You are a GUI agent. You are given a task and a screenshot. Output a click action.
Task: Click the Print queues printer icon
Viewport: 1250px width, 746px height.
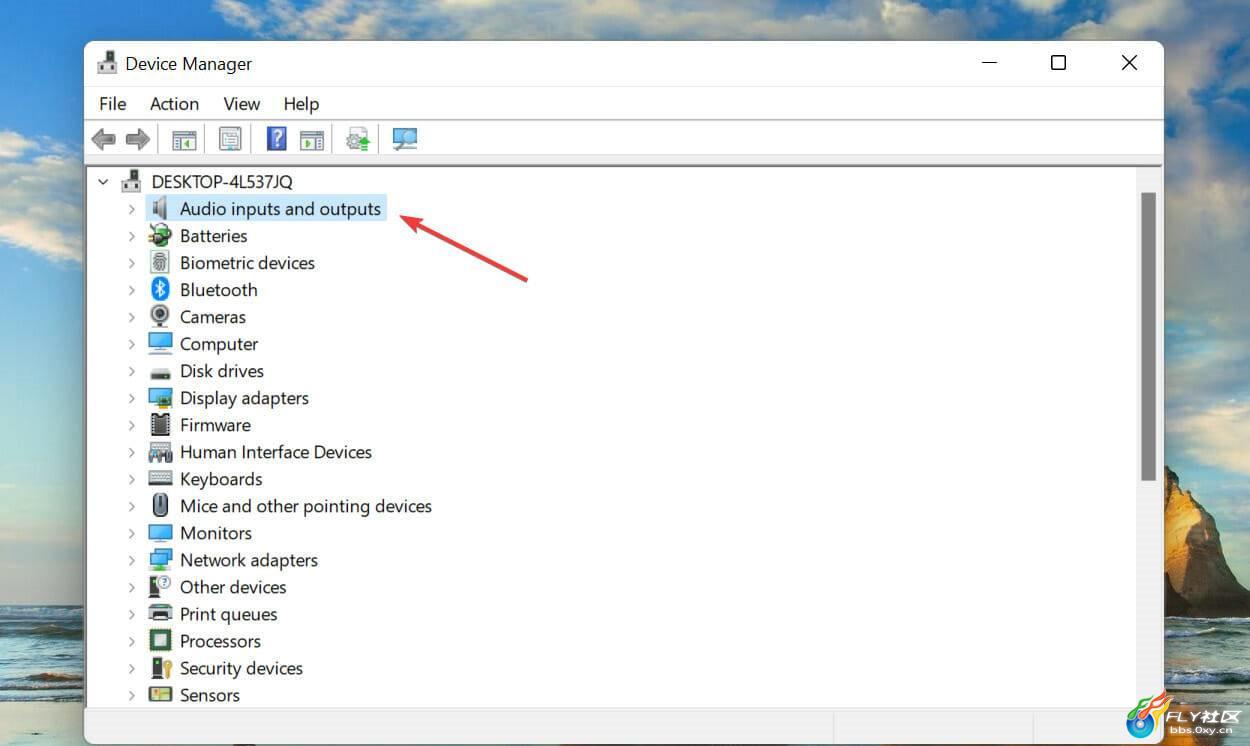pyautogui.click(x=160, y=613)
